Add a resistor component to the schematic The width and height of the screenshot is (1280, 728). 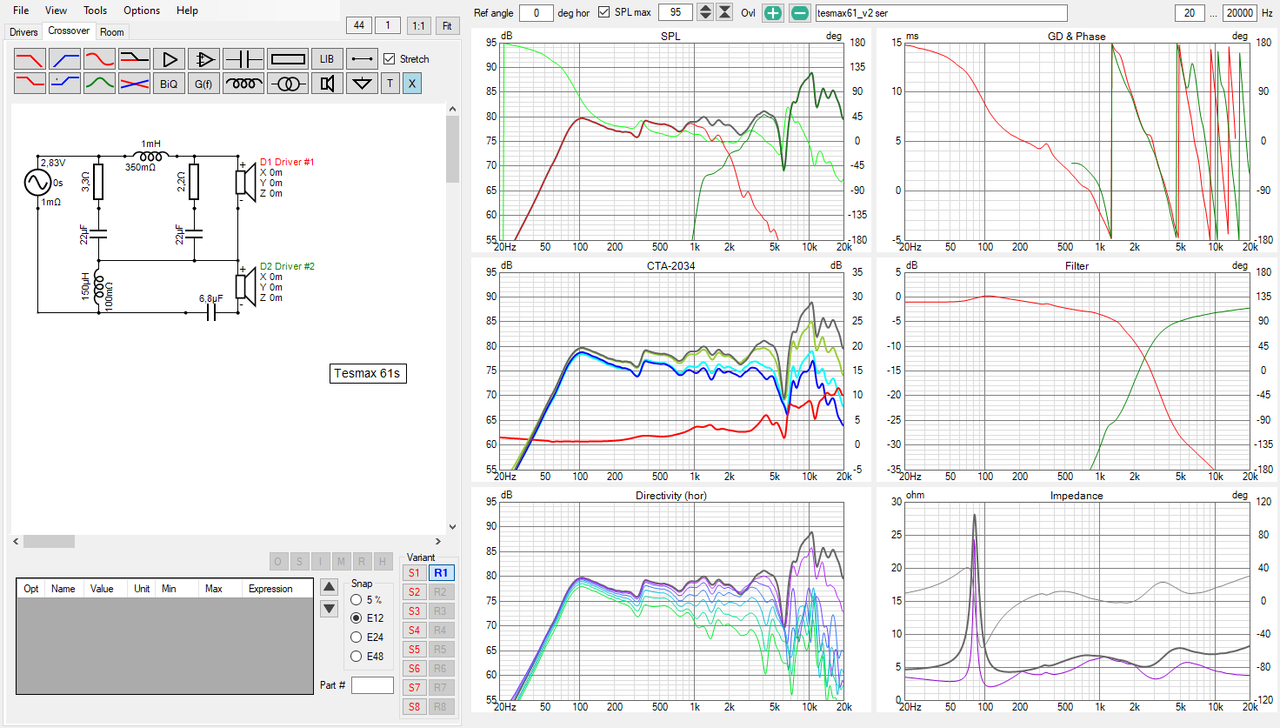[287, 59]
